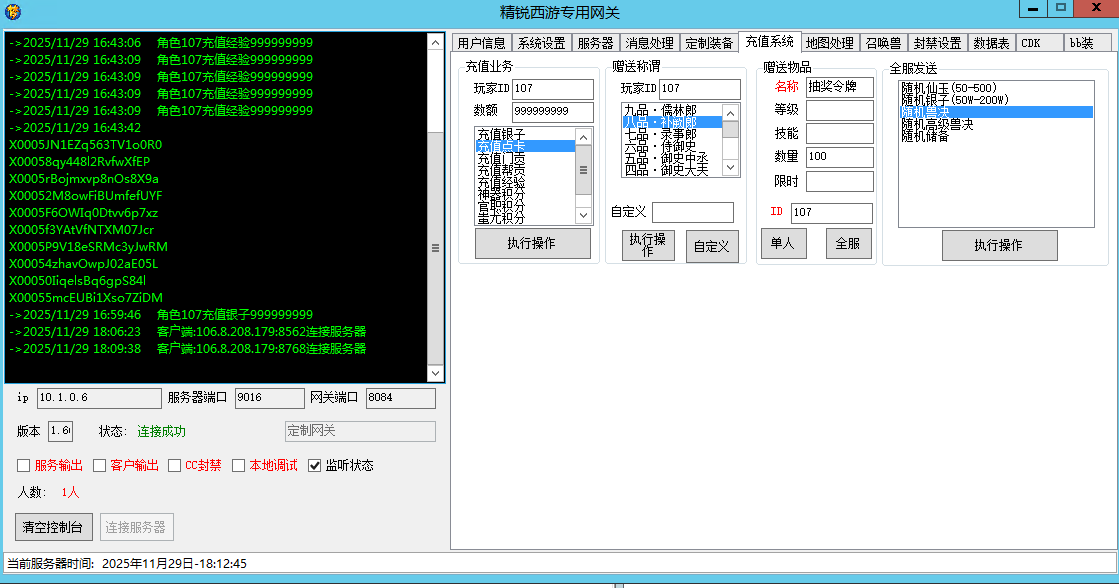
Task: Uncheck the 监听状态 checkbox
Action: coord(315,465)
